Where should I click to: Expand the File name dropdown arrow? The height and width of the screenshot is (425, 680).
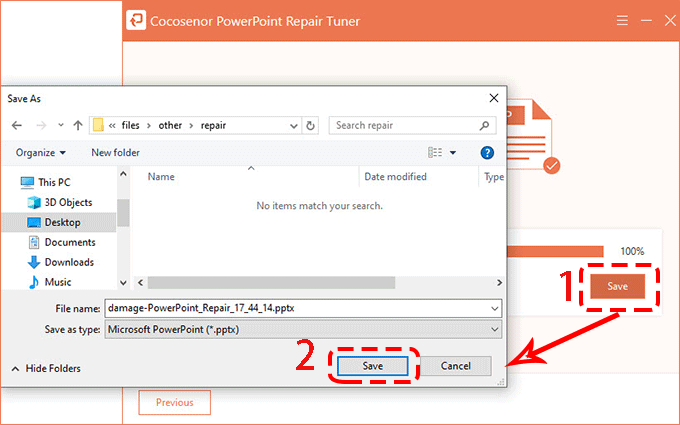pyautogui.click(x=494, y=308)
